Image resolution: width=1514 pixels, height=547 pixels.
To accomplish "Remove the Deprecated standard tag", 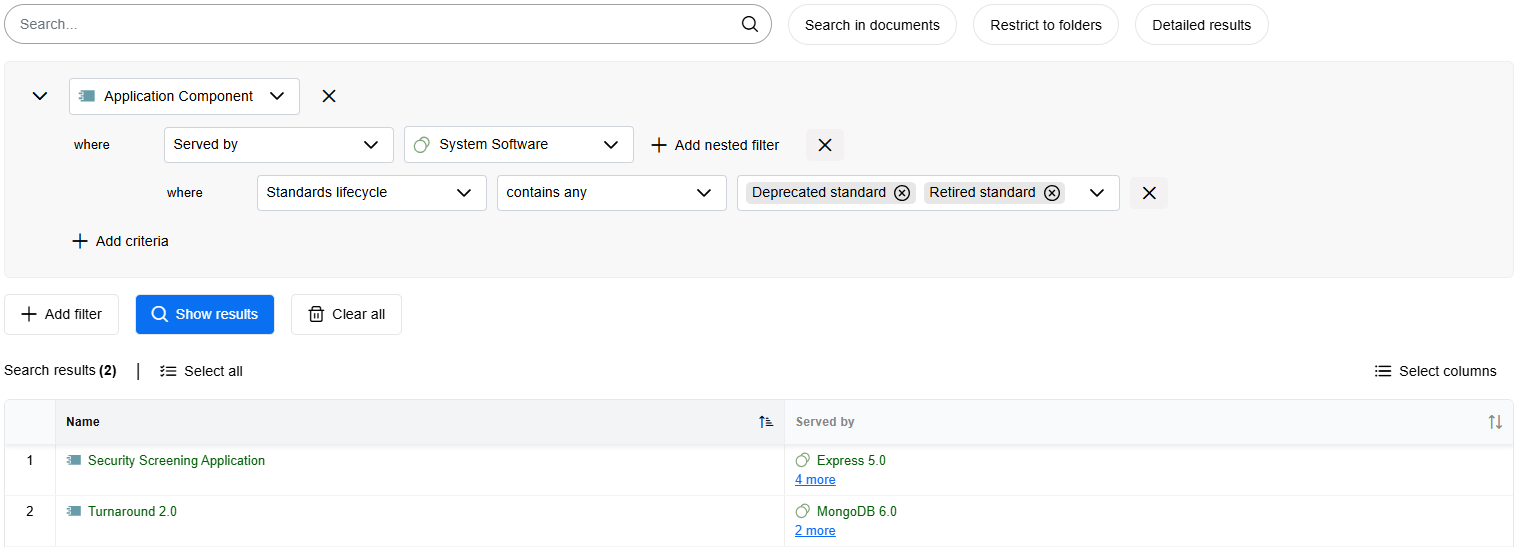I will [902, 193].
